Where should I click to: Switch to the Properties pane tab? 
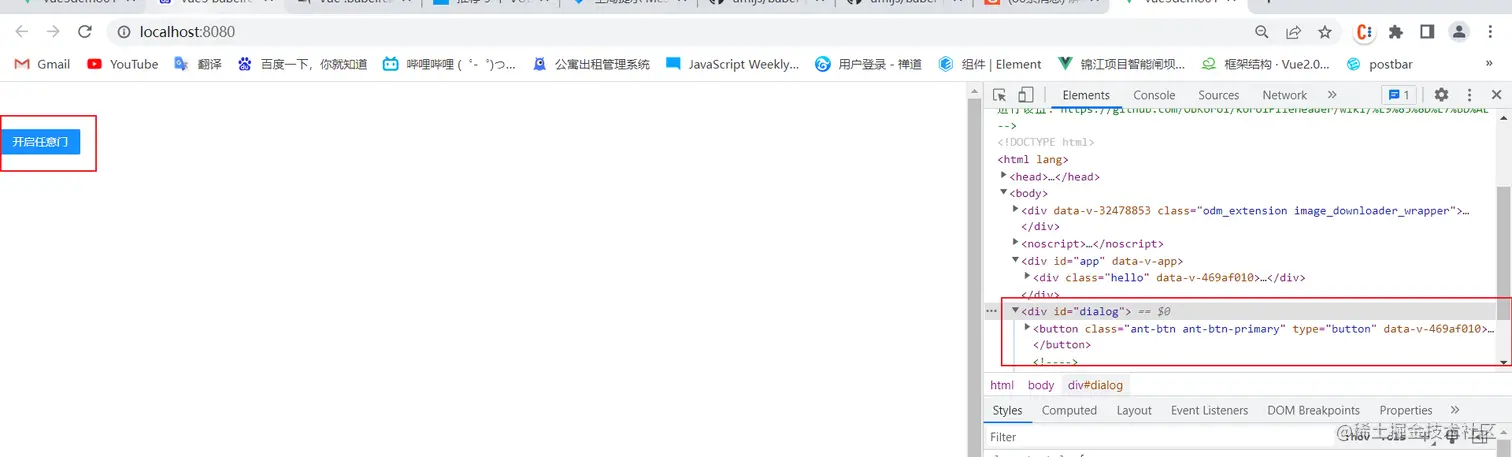pyautogui.click(x=1406, y=410)
